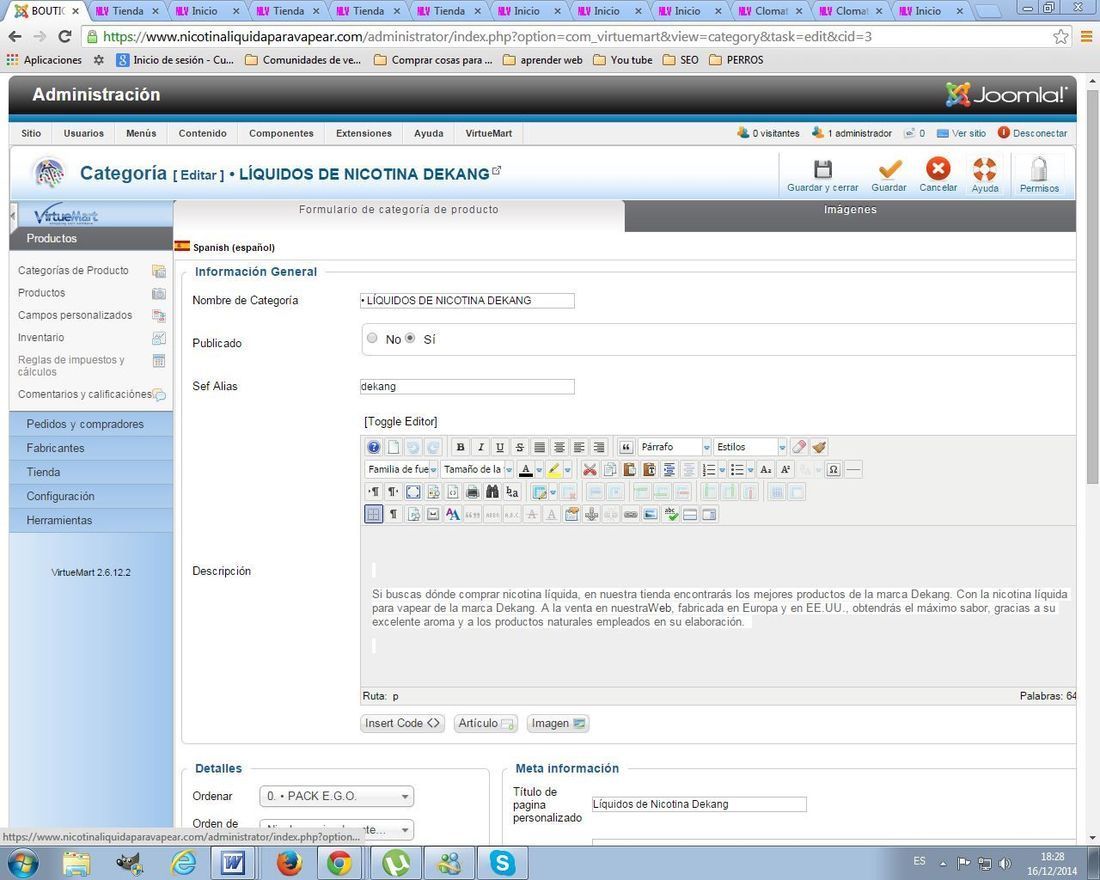Insert horizontal rule in editor
This screenshot has width=1100, height=880.
853,469
